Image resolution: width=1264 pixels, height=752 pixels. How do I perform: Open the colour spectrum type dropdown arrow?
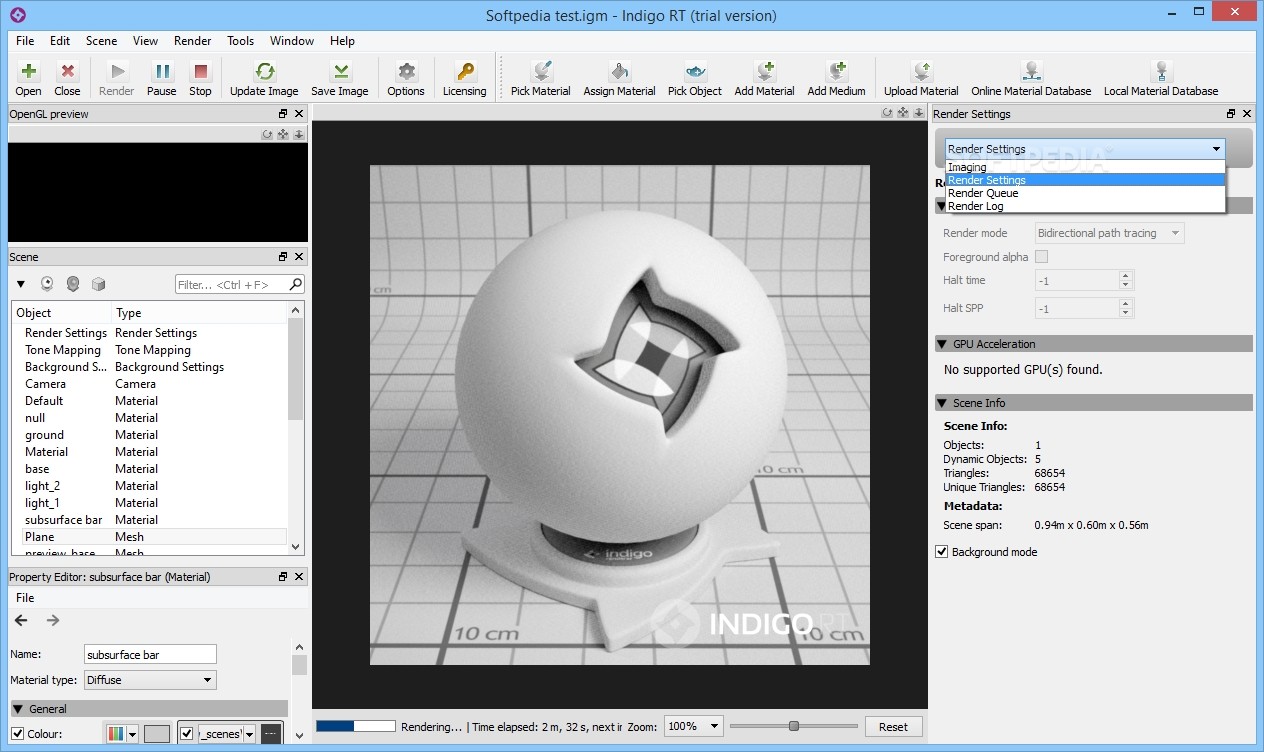pos(131,734)
